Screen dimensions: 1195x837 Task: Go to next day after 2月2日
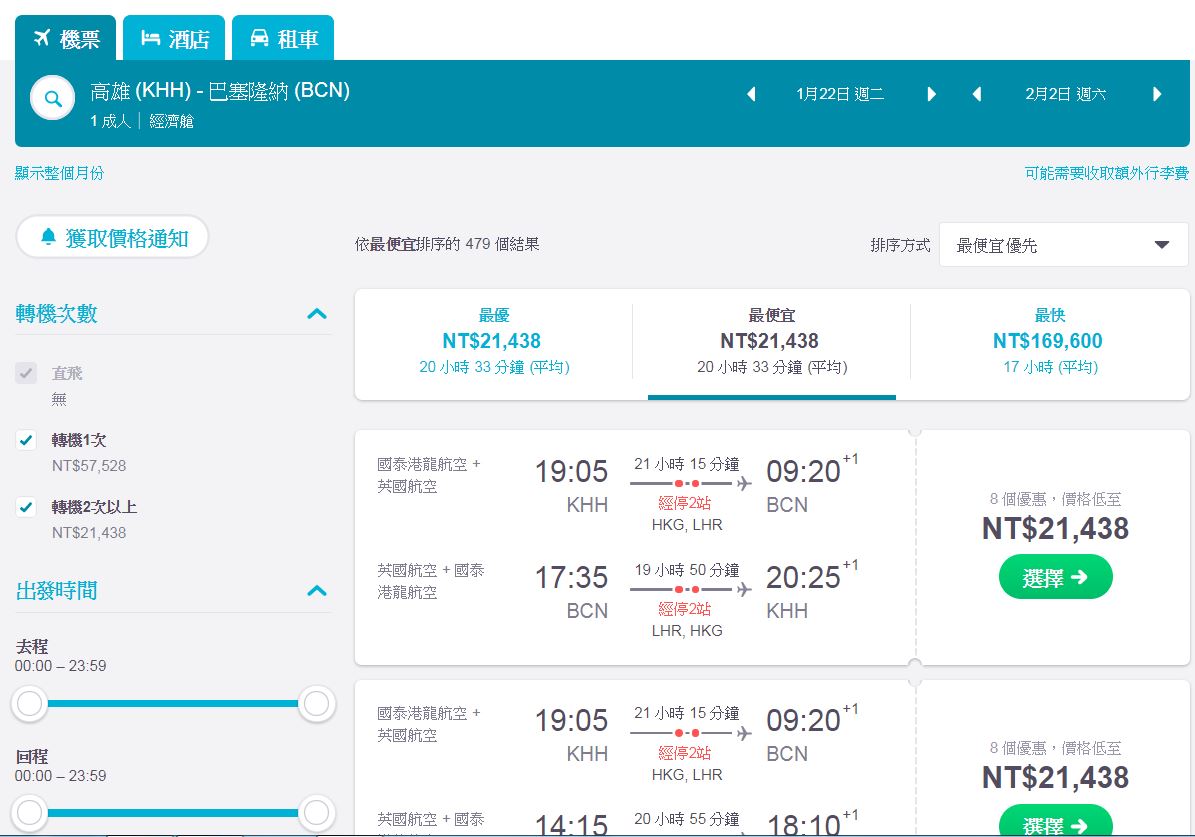[1157, 94]
